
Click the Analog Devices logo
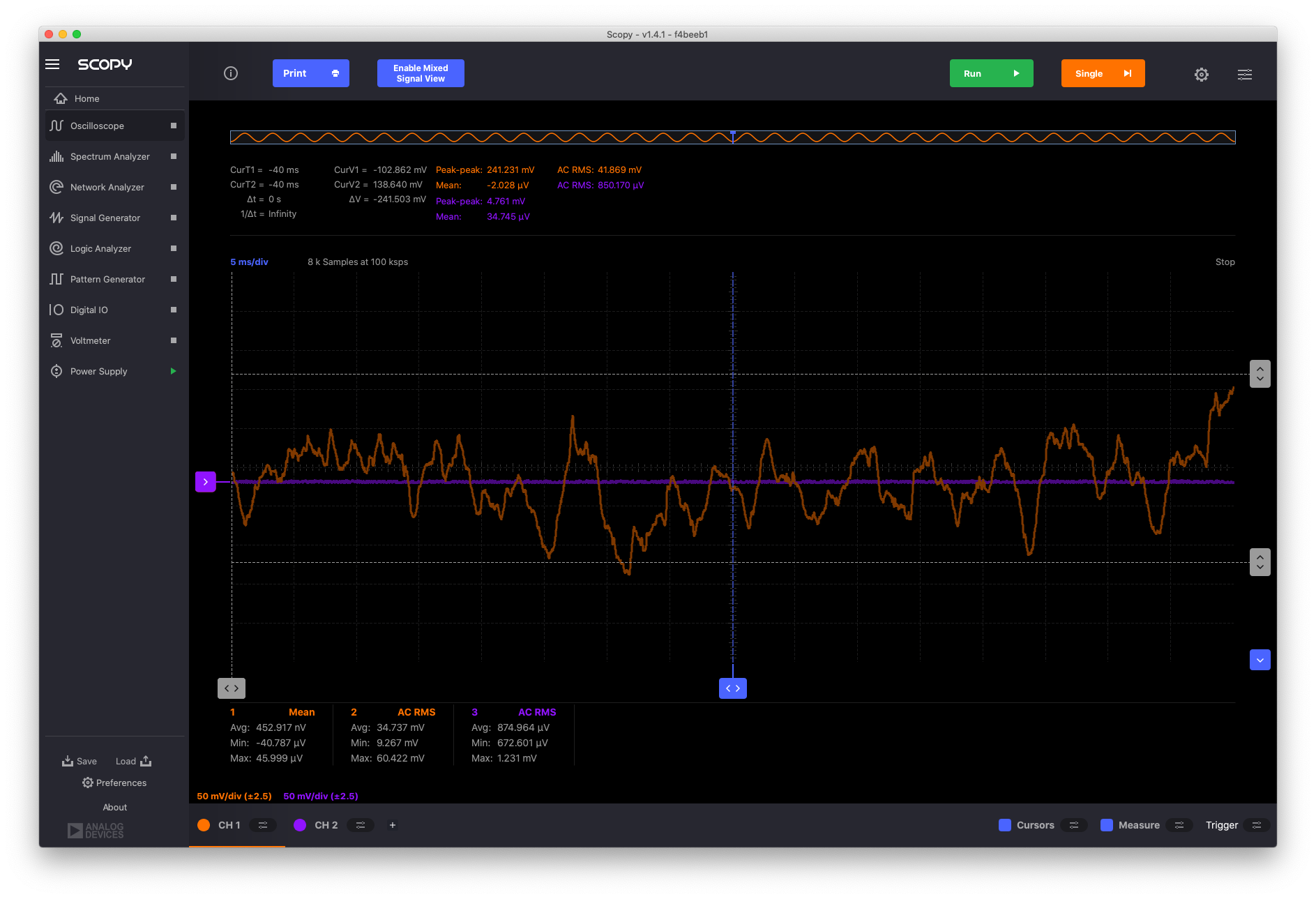point(96,830)
